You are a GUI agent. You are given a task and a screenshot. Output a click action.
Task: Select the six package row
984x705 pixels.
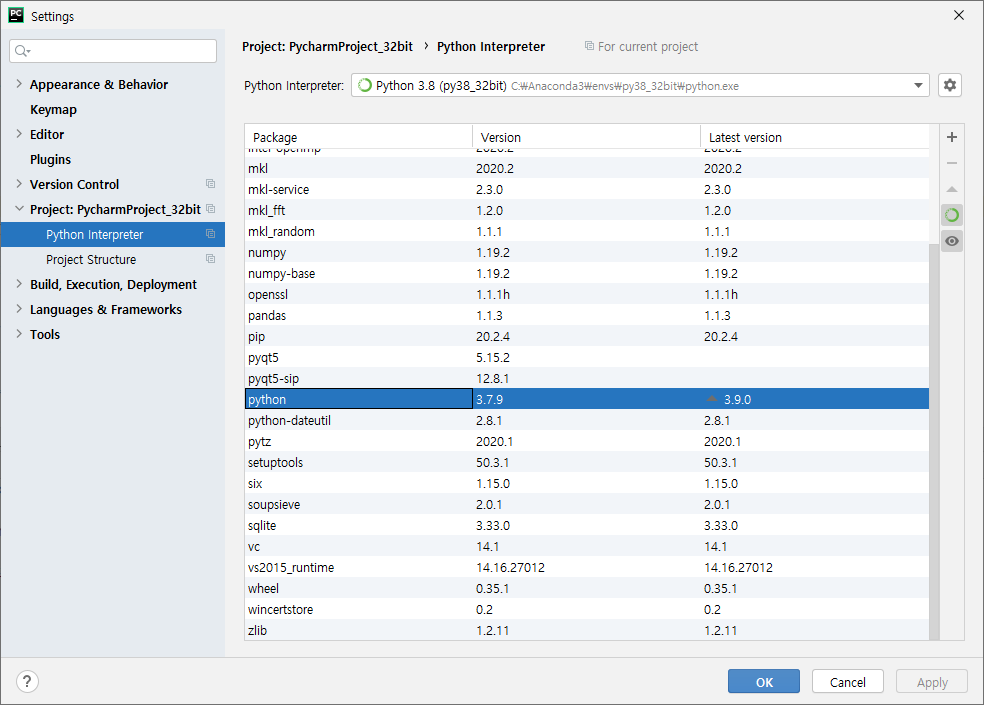587,483
